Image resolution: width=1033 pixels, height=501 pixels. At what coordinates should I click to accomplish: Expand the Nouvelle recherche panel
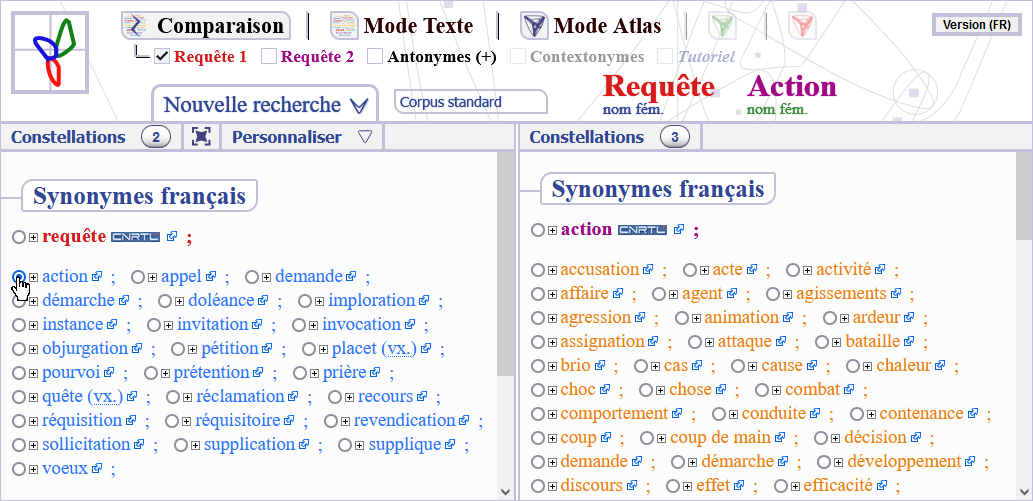click(265, 104)
